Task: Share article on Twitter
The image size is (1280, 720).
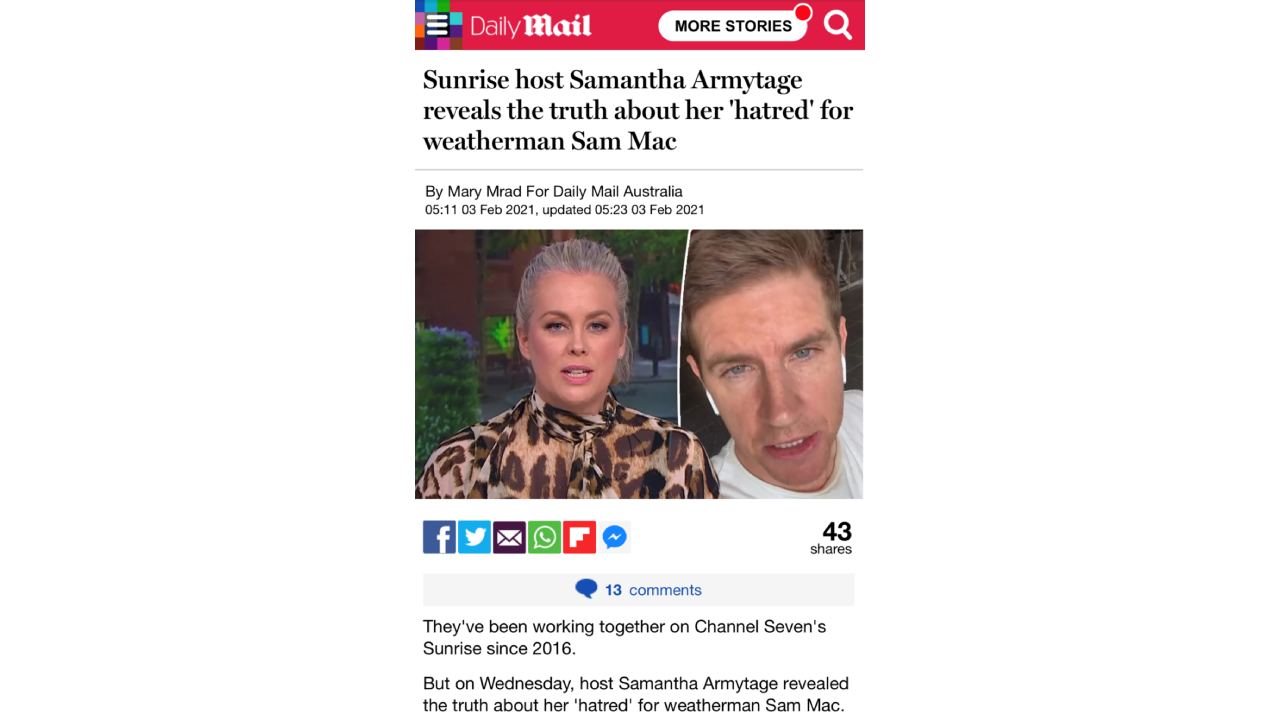Action: click(x=474, y=537)
